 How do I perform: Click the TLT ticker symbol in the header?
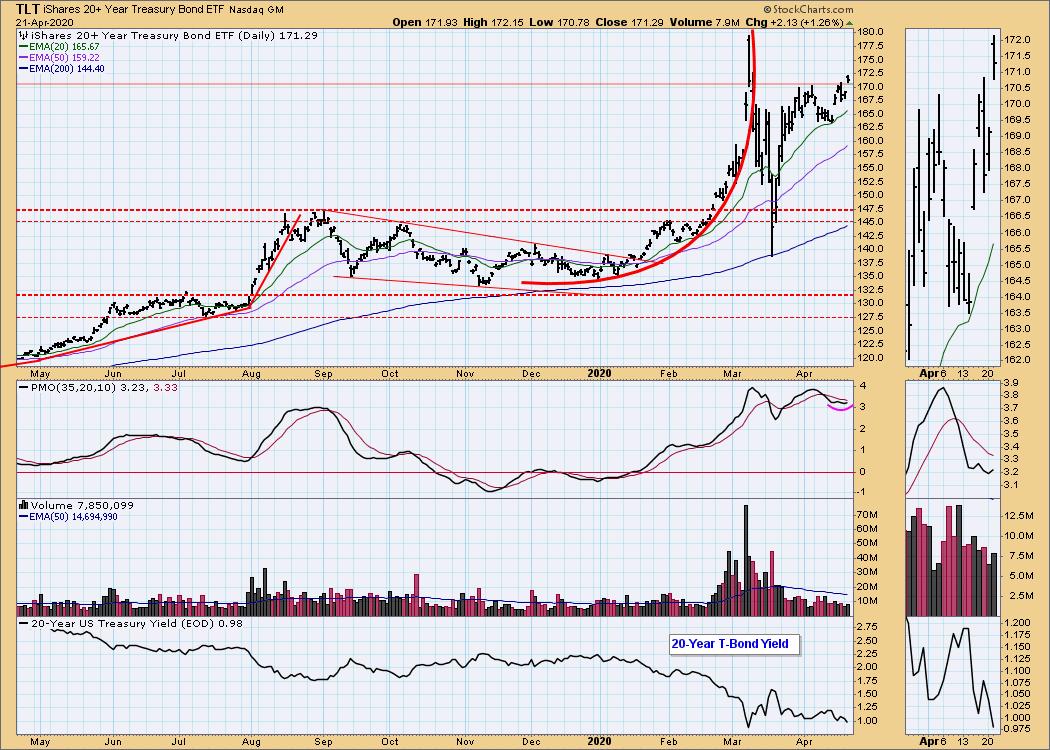click(26, 9)
